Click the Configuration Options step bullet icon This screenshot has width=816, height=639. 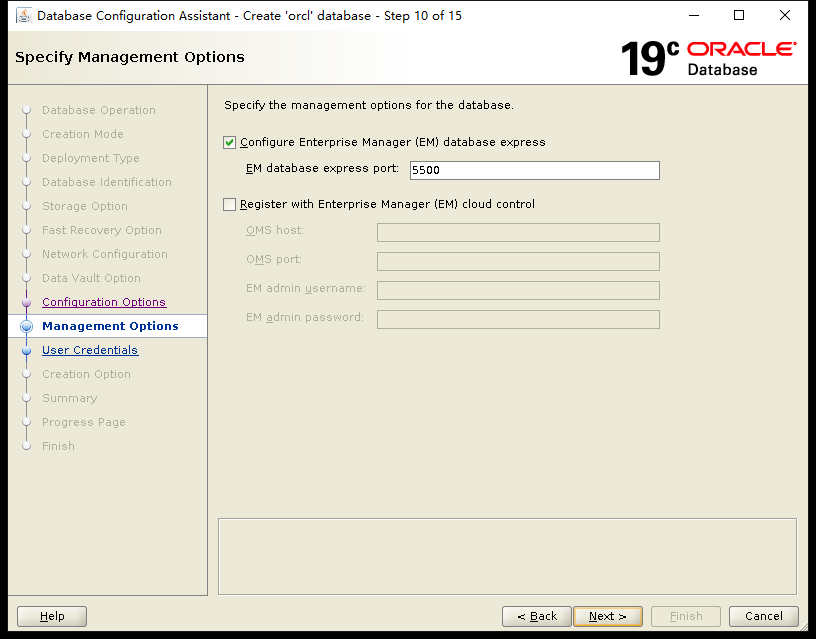click(x=27, y=303)
